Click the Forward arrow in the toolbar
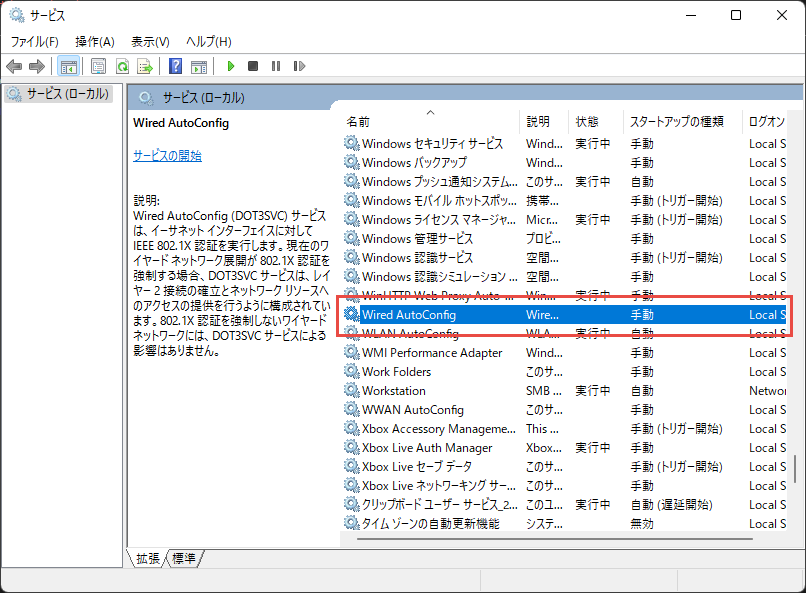806x593 pixels. [x=37, y=66]
